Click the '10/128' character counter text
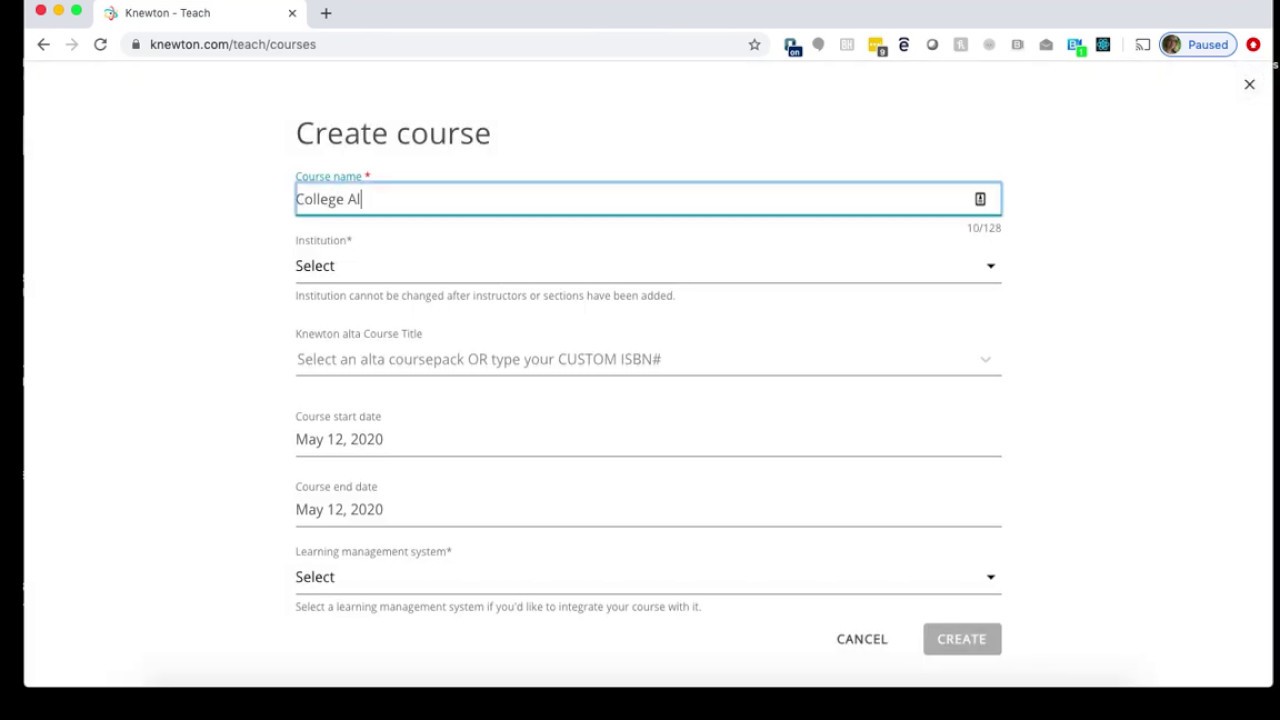The height and width of the screenshot is (720, 1280). [x=984, y=228]
